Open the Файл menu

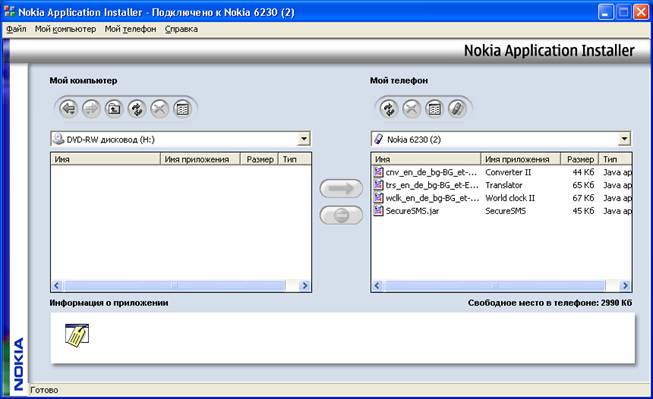[16, 29]
